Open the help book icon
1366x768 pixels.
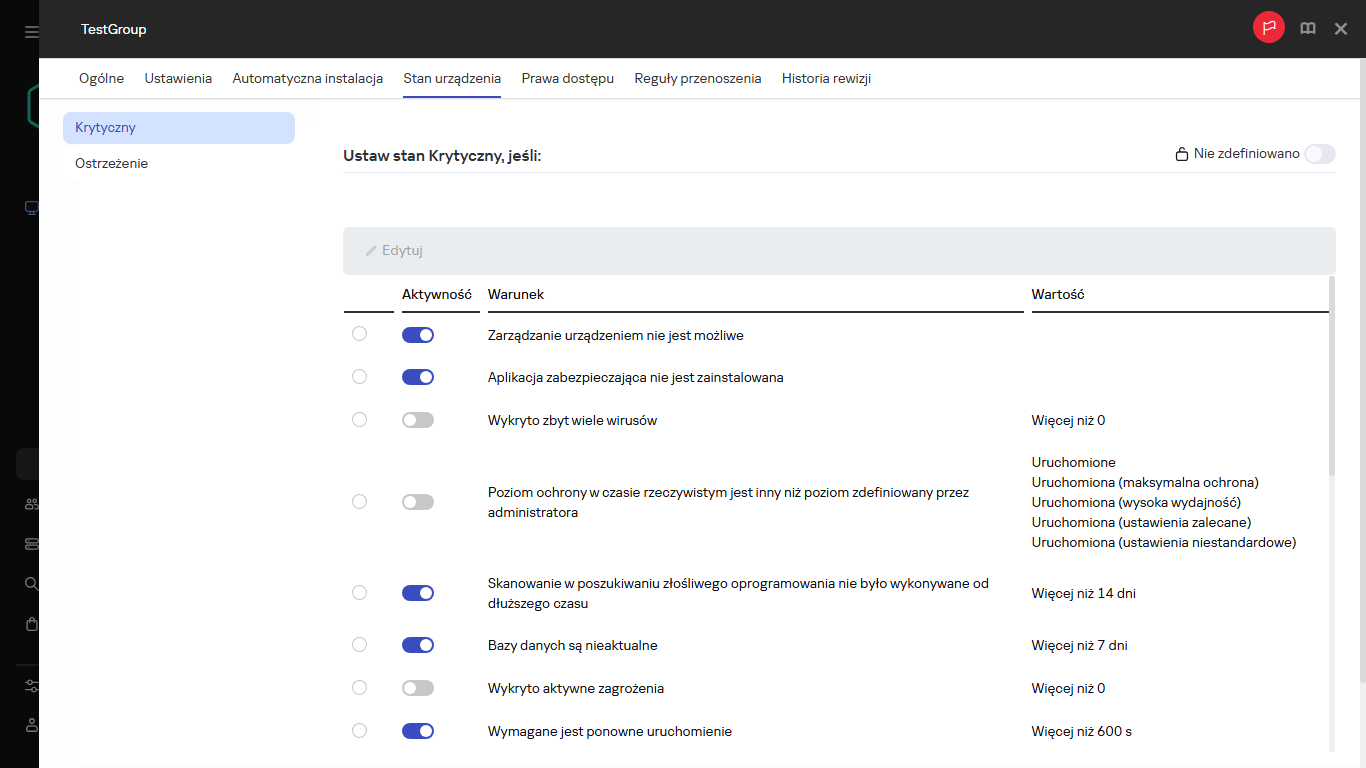point(1307,29)
